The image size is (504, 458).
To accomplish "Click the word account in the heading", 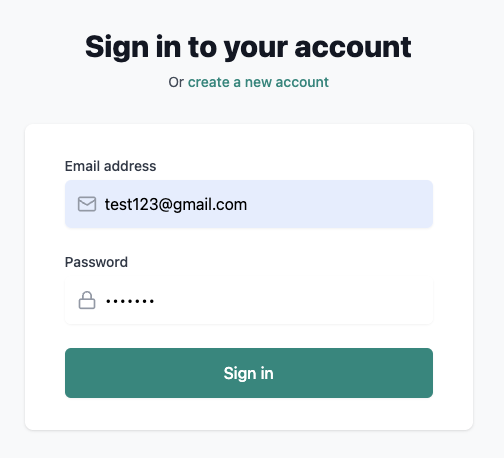I will tap(353, 47).
